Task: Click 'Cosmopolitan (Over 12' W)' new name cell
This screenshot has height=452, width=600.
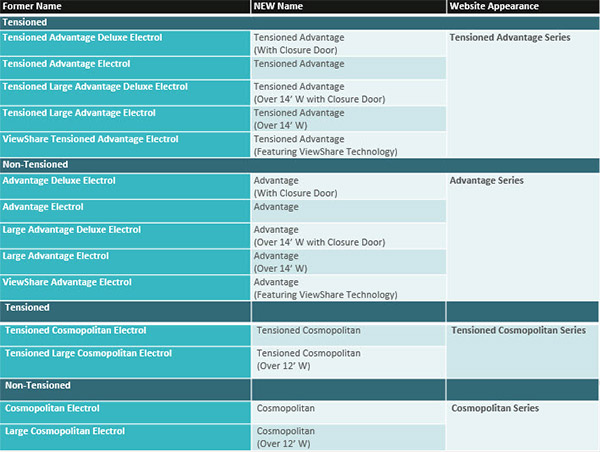Action: [349, 437]
